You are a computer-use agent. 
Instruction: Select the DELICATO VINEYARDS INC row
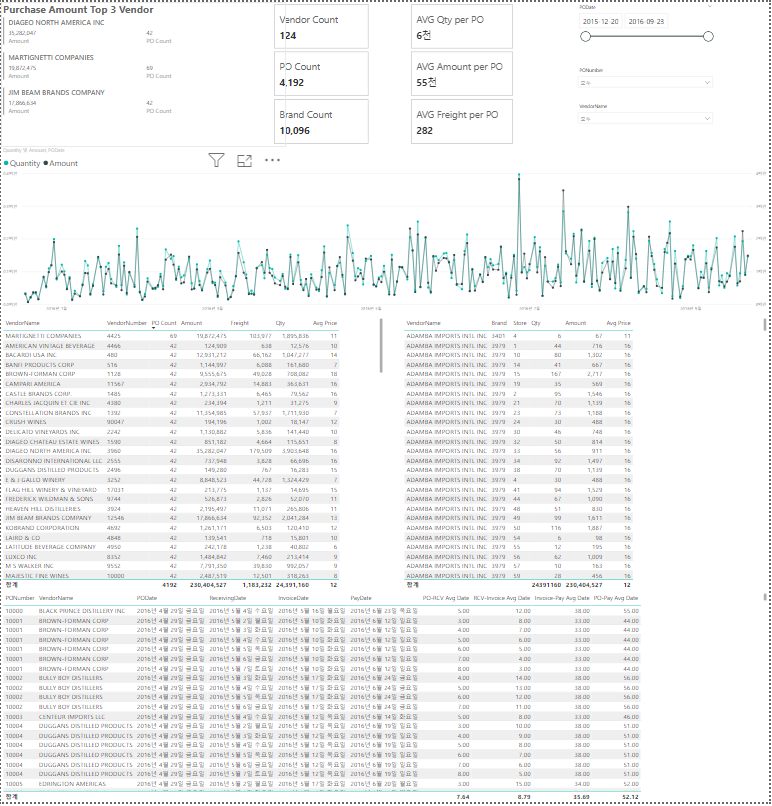pos(172,432)
